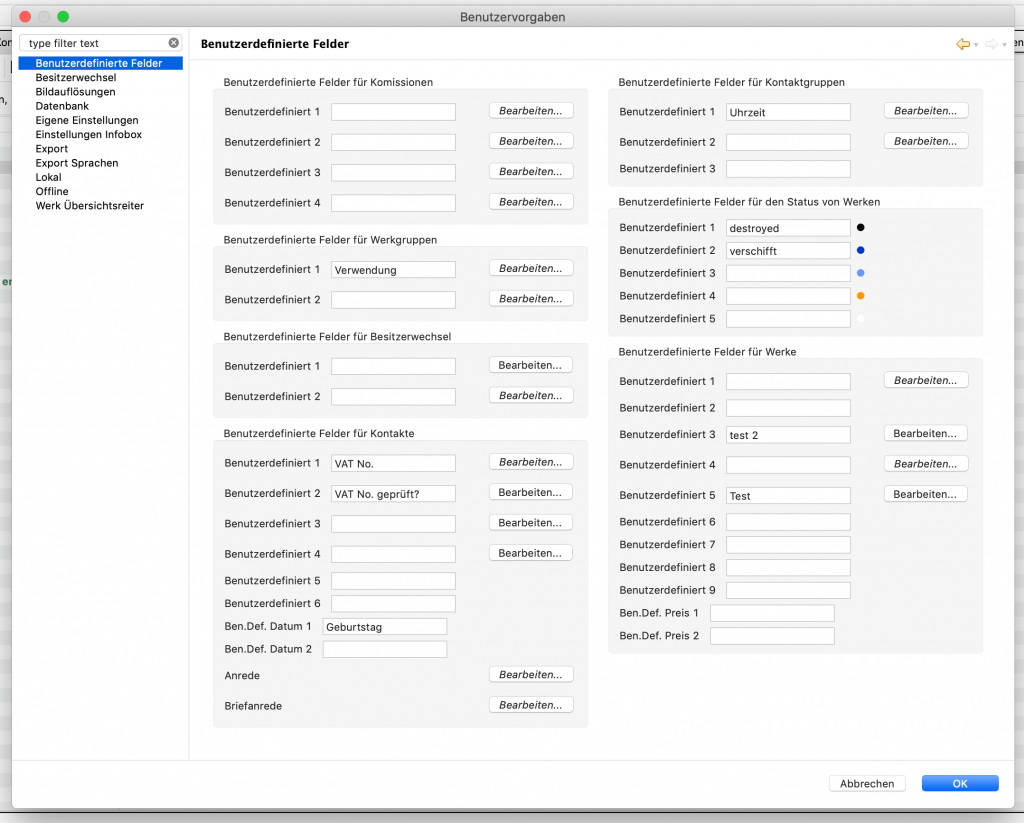Click the forward navigation arrow
1024x823 pixels.
pos(991,44)
